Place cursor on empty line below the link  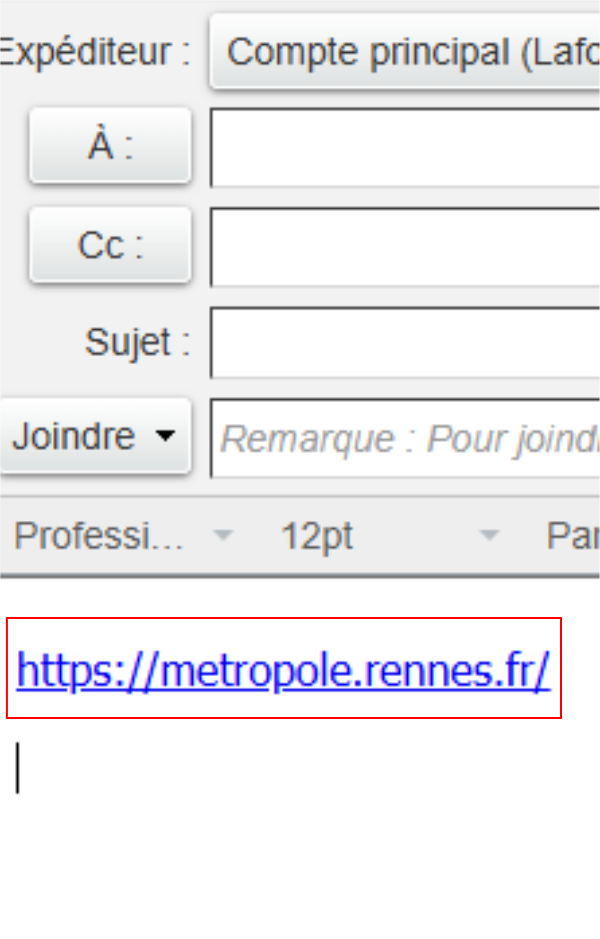pos(240,768)
